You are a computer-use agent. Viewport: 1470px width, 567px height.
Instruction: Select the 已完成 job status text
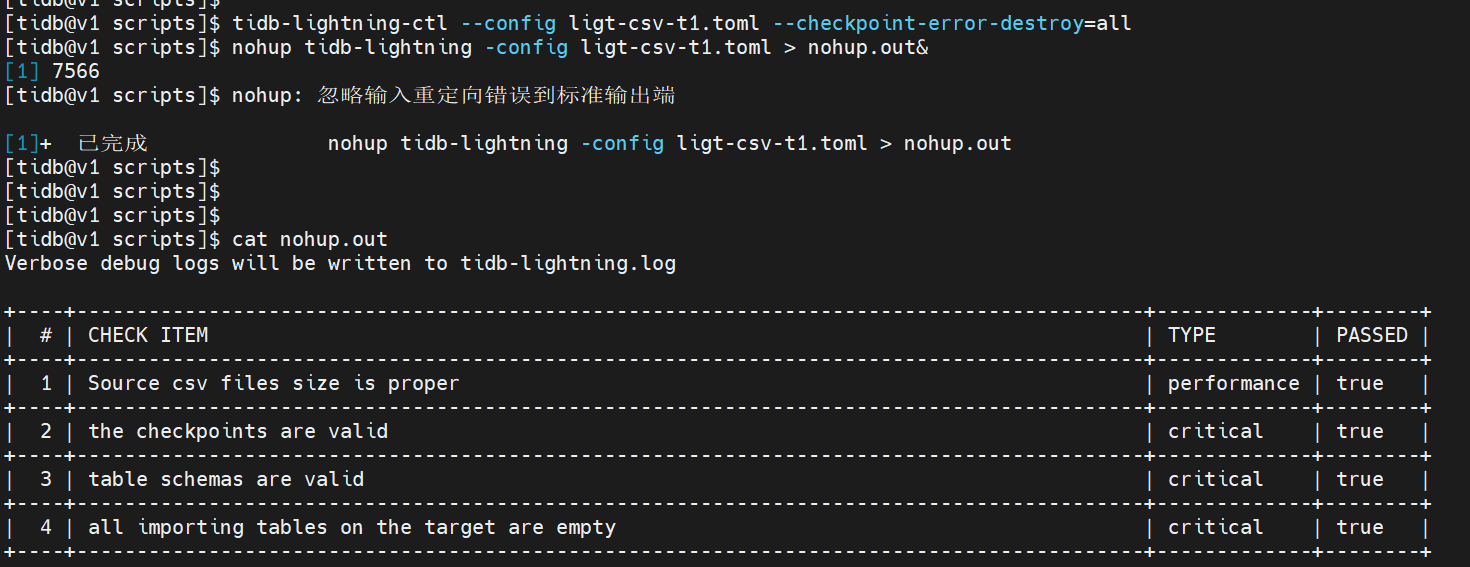pos(112,144)
